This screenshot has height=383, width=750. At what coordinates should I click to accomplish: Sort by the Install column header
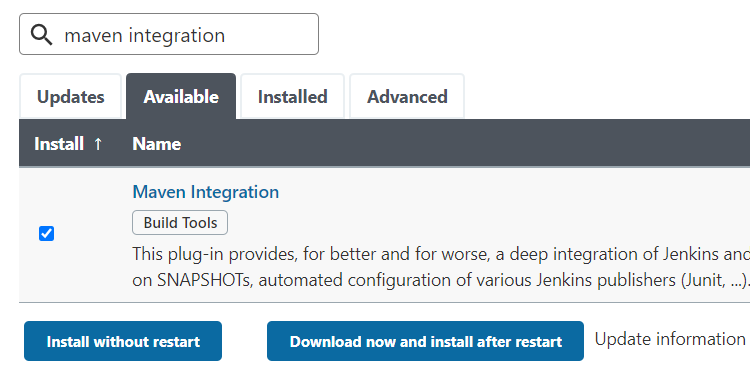tap(59, 144)
